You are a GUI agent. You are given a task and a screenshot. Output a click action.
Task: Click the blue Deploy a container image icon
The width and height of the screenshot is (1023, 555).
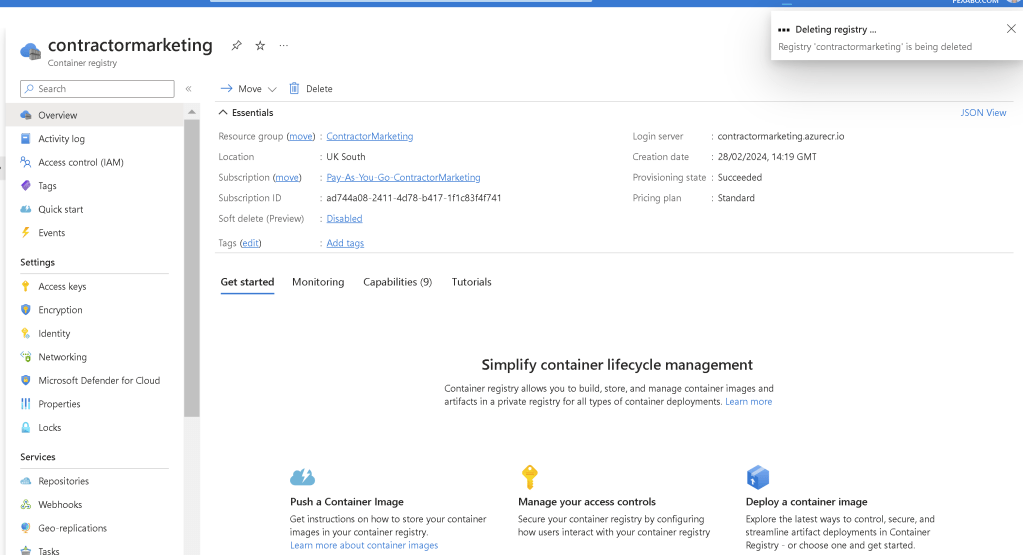click(x=757, y=477)
